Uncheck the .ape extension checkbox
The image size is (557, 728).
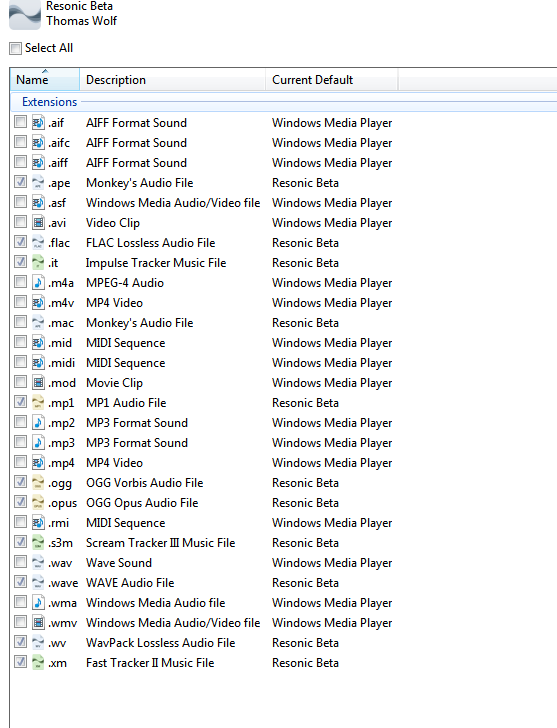[20, 182]
